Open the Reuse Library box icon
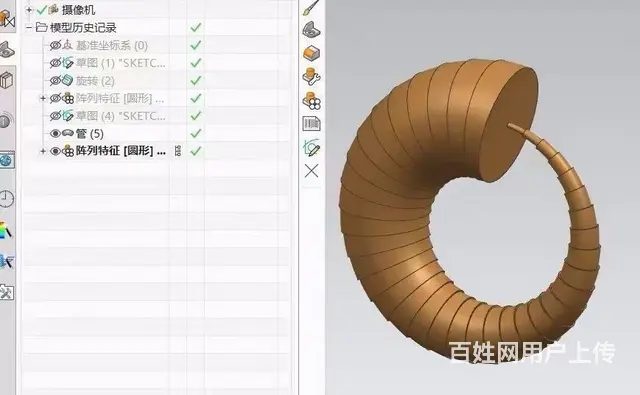This screenshot has height=395, width=640. click(x=6, y=80)
